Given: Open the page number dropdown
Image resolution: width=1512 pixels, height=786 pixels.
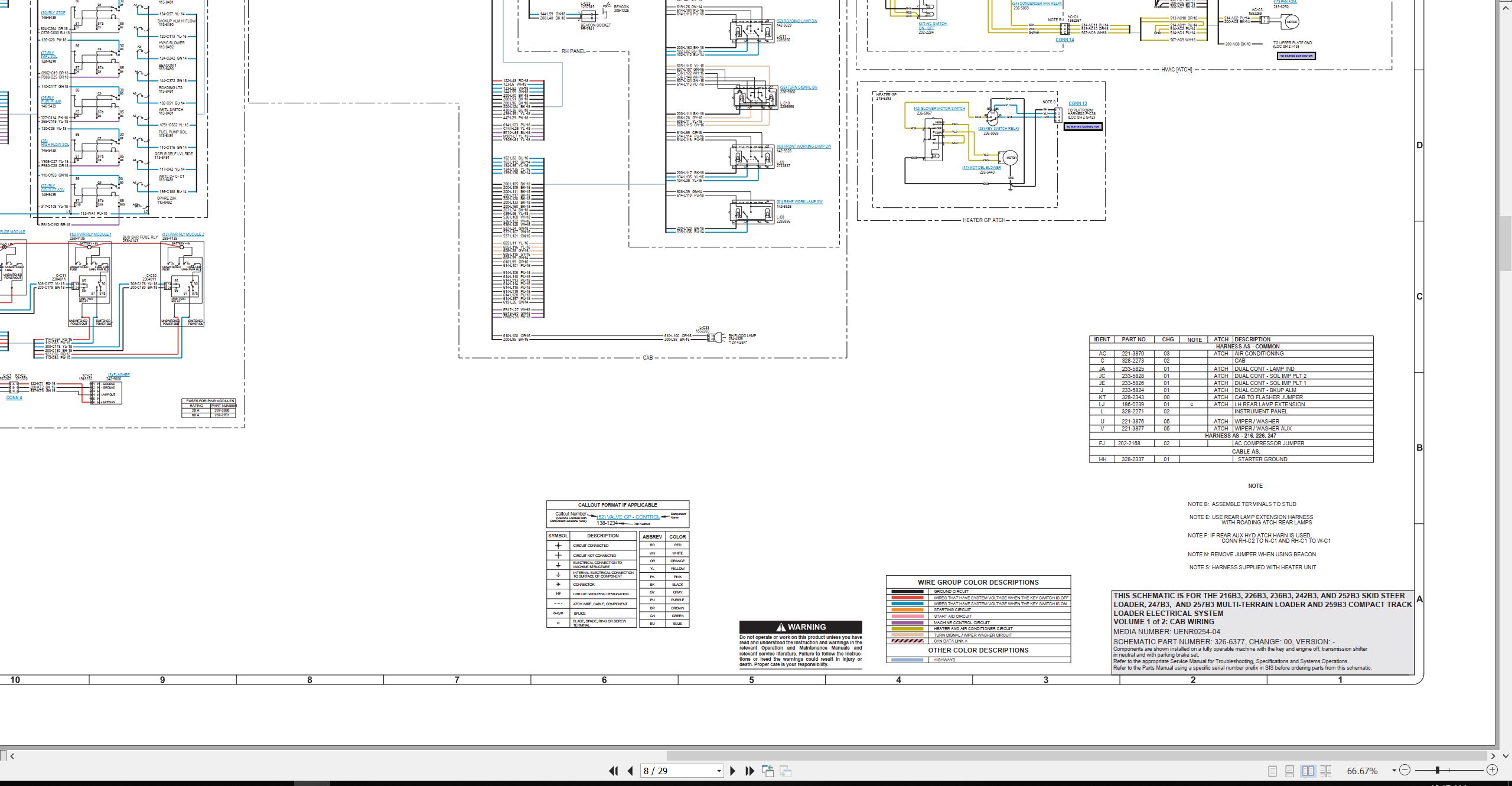Looking at the screenshot, I should point(719,771).
